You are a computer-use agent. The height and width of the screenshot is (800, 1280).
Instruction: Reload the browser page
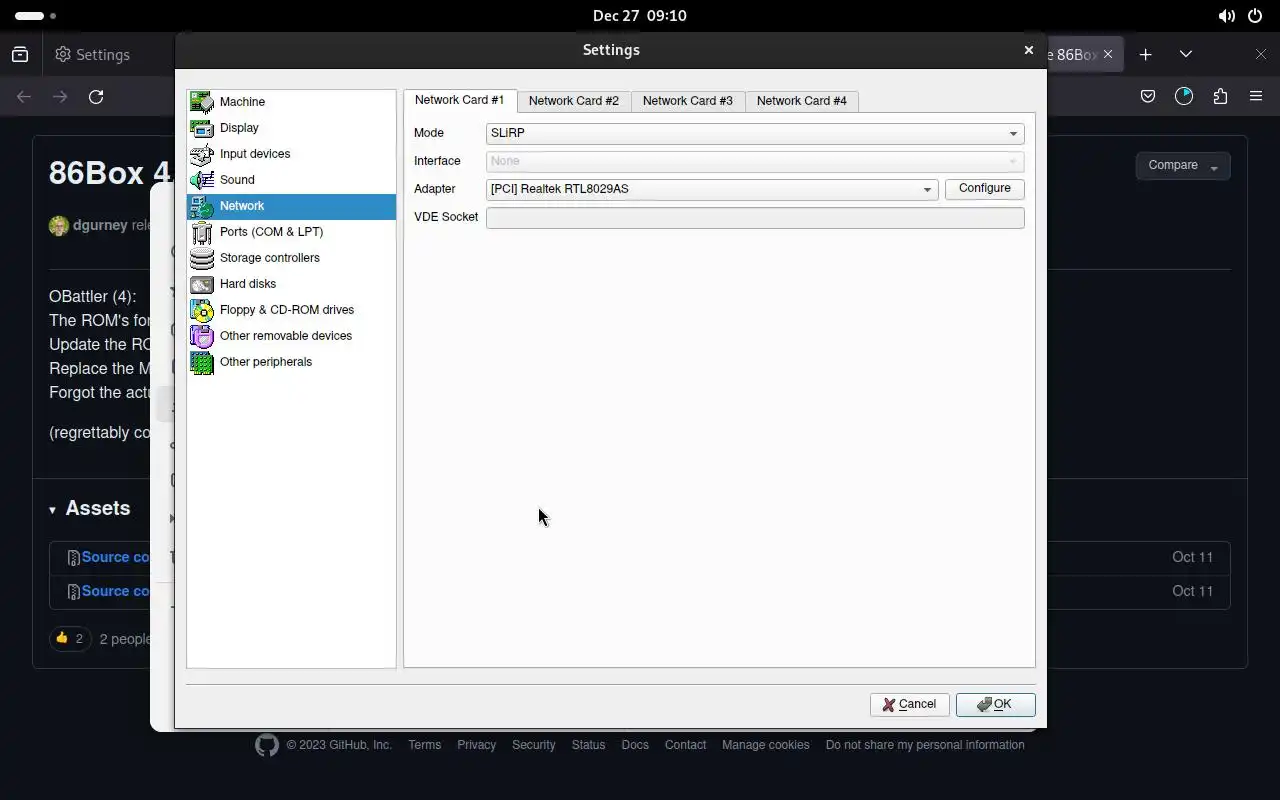(x=96, y=97)
